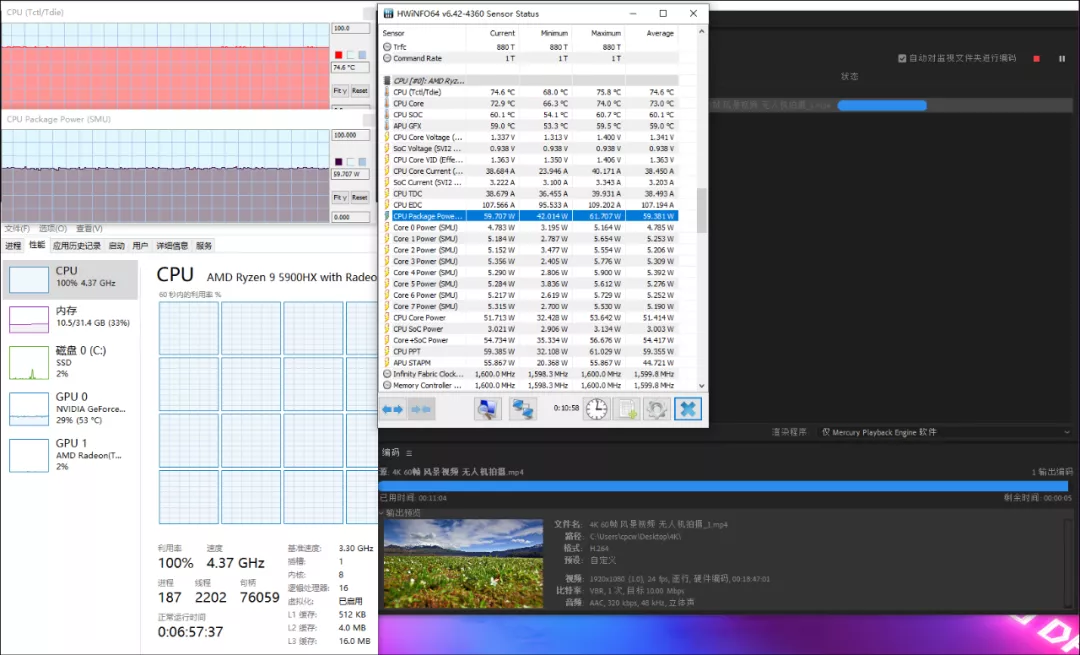Click encoding panel hamburger menu icon
Screen dimensions: 1080x655
click(x=408, y=453)
